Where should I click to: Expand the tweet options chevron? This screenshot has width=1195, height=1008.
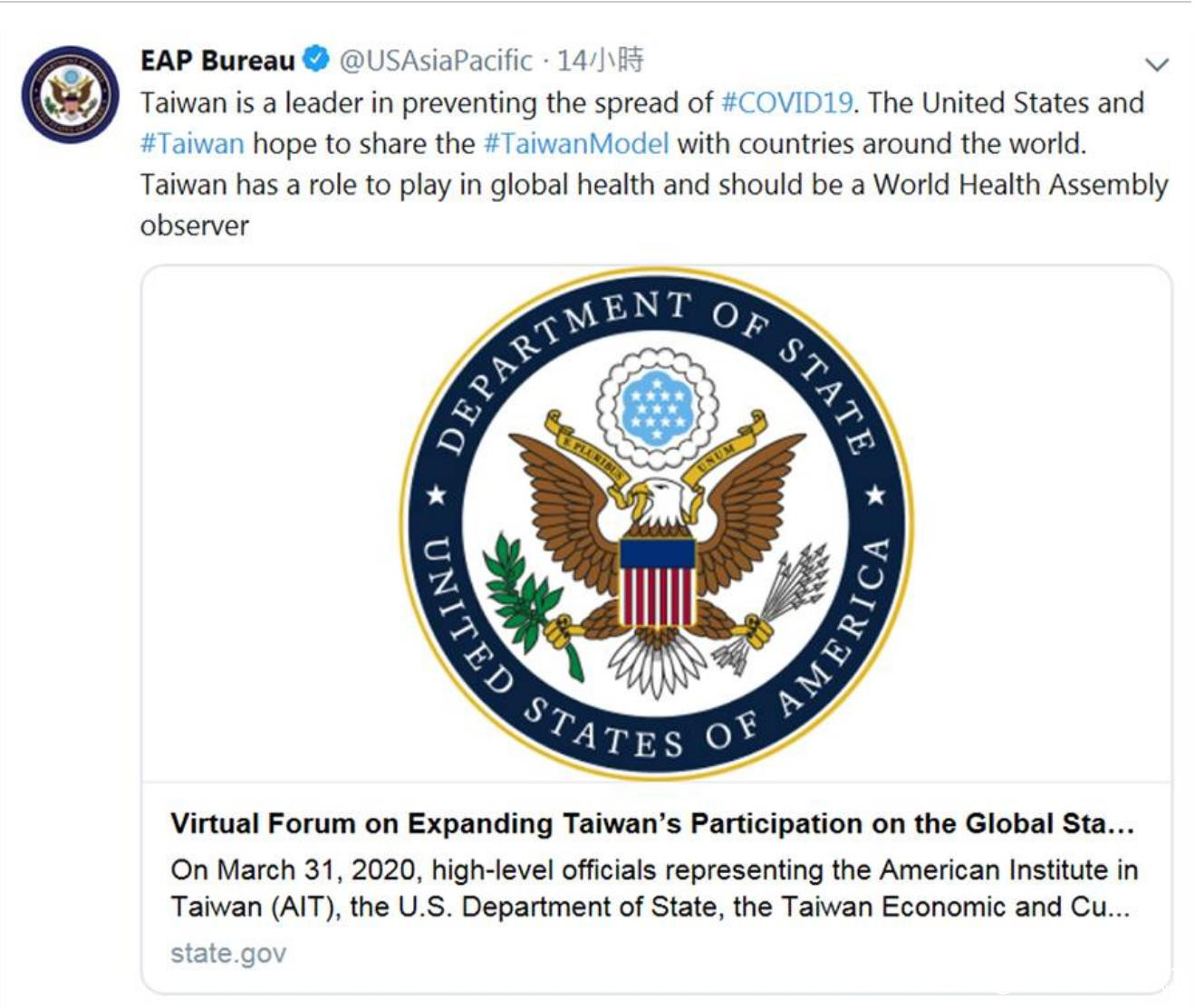coord(1156,64)
